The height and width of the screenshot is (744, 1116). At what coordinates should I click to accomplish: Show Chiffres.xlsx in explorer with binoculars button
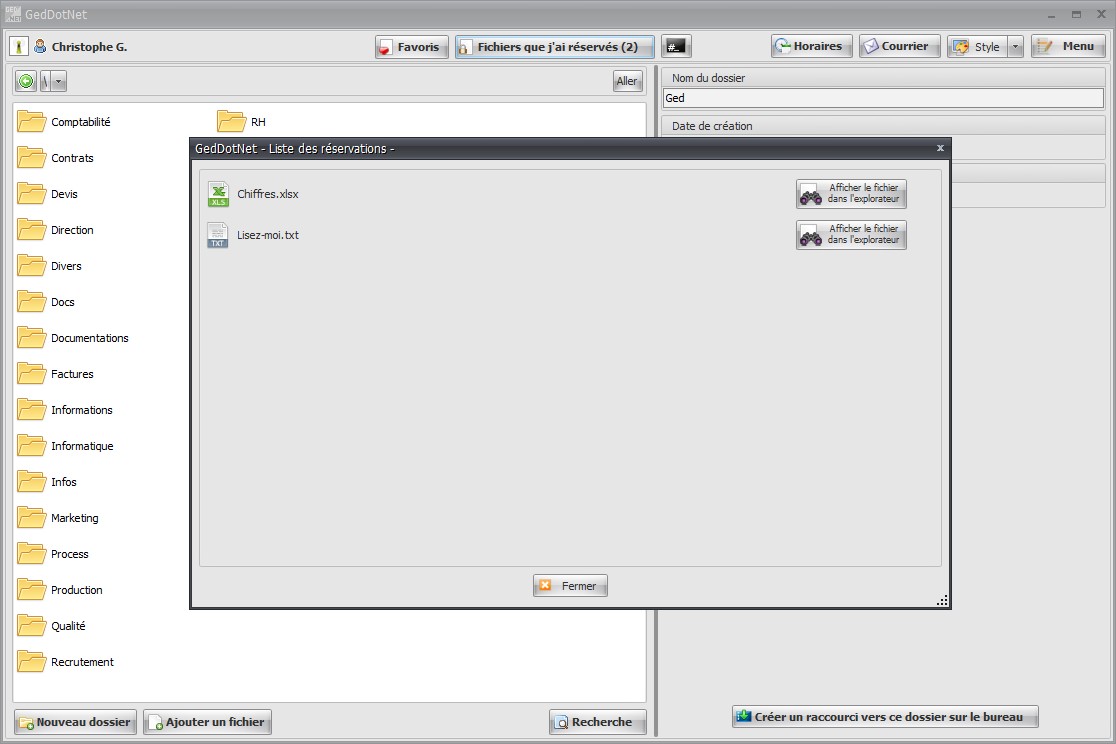851,194
